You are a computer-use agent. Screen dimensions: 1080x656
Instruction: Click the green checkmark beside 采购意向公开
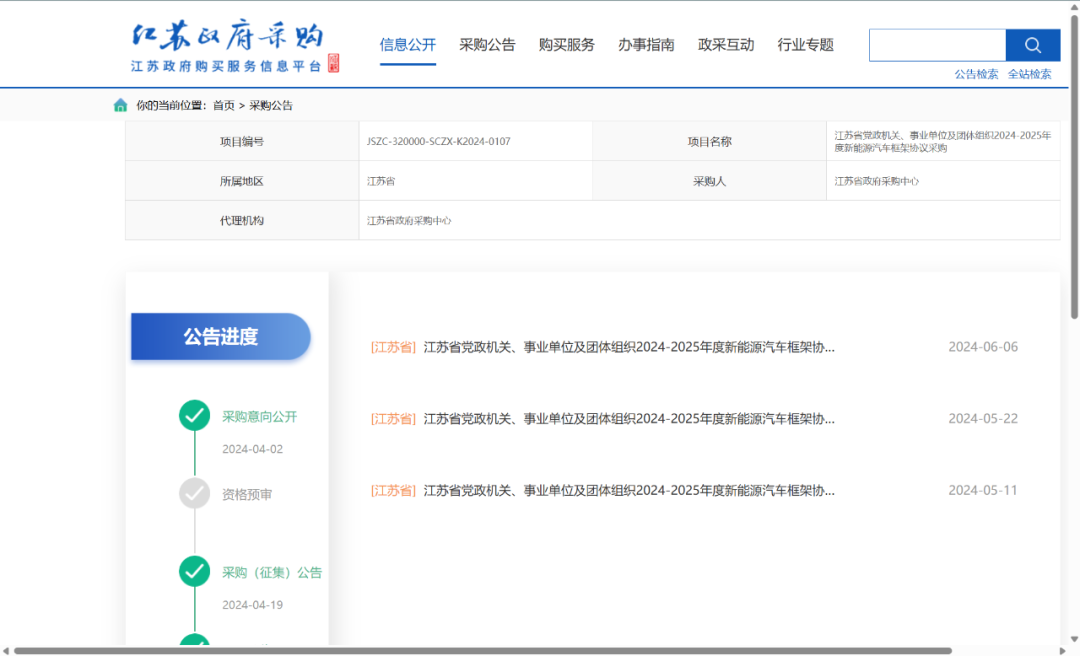194,415
